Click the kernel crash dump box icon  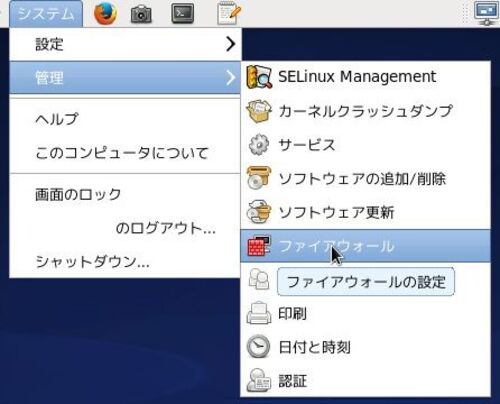coord(258,111)
